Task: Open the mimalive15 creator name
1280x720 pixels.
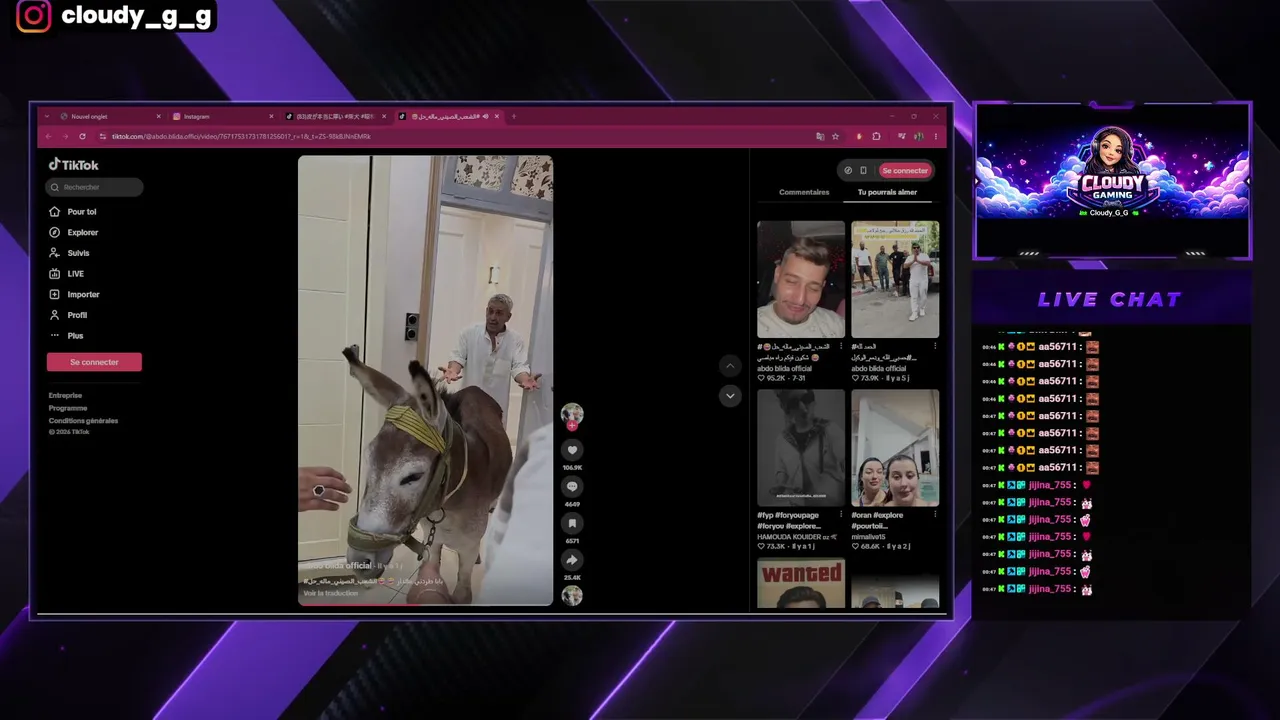Action: [868, 537]
